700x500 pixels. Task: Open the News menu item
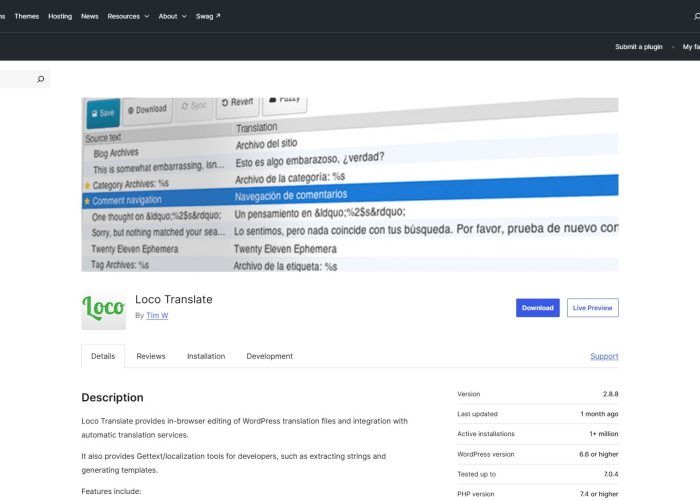click(x=90, y=16)
